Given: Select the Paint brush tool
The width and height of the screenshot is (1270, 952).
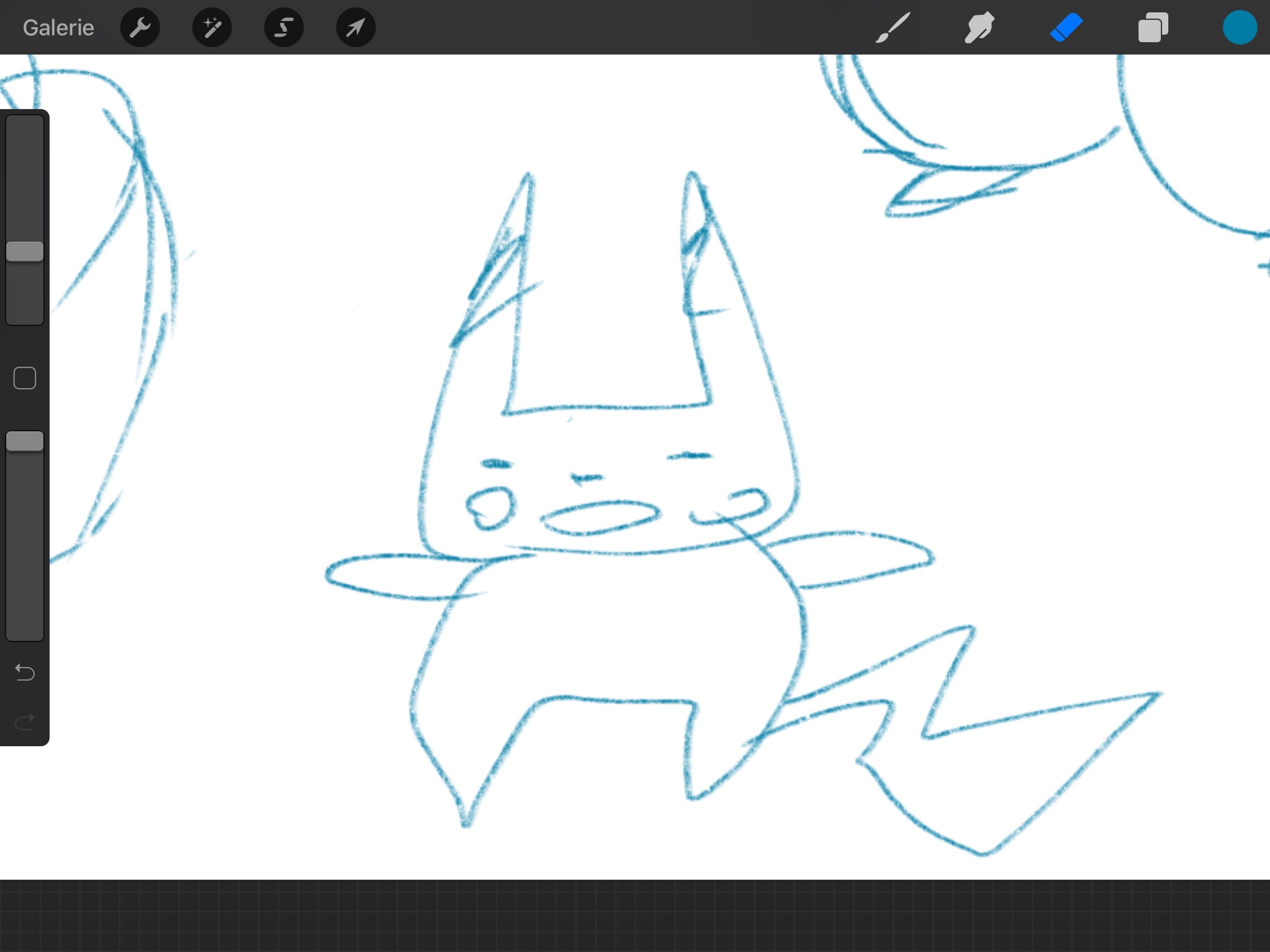Looking at the screenshot, I should (x=893, y=28).
